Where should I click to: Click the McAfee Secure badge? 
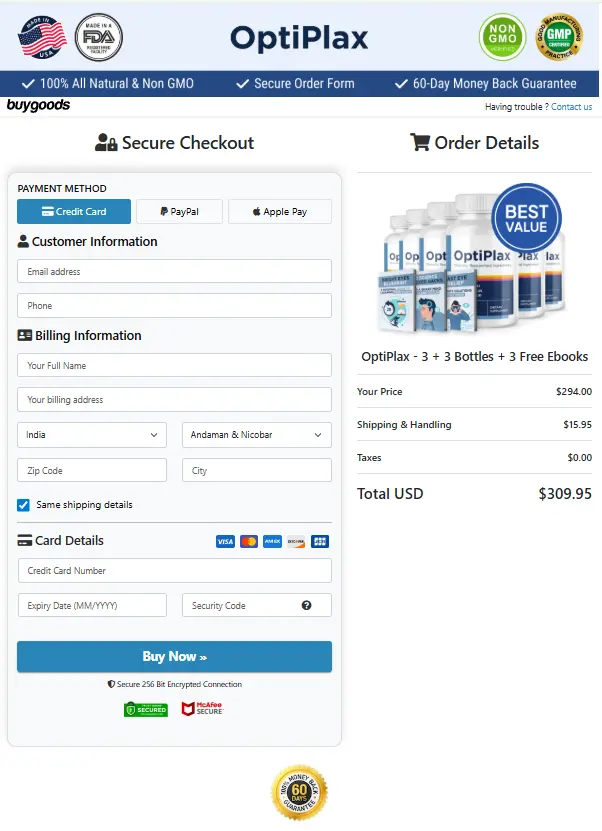click(200, 710)
